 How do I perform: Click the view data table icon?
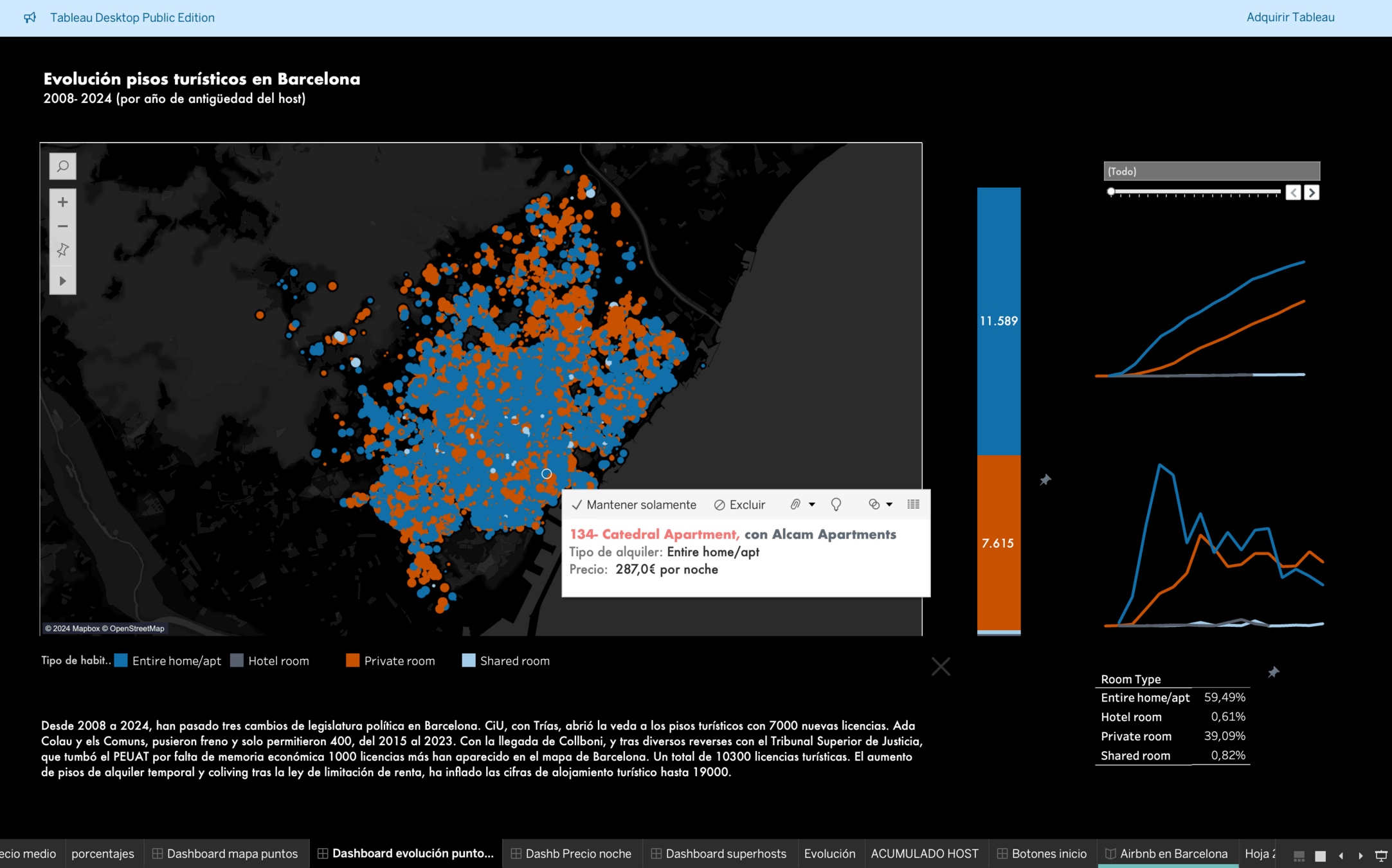913,505
